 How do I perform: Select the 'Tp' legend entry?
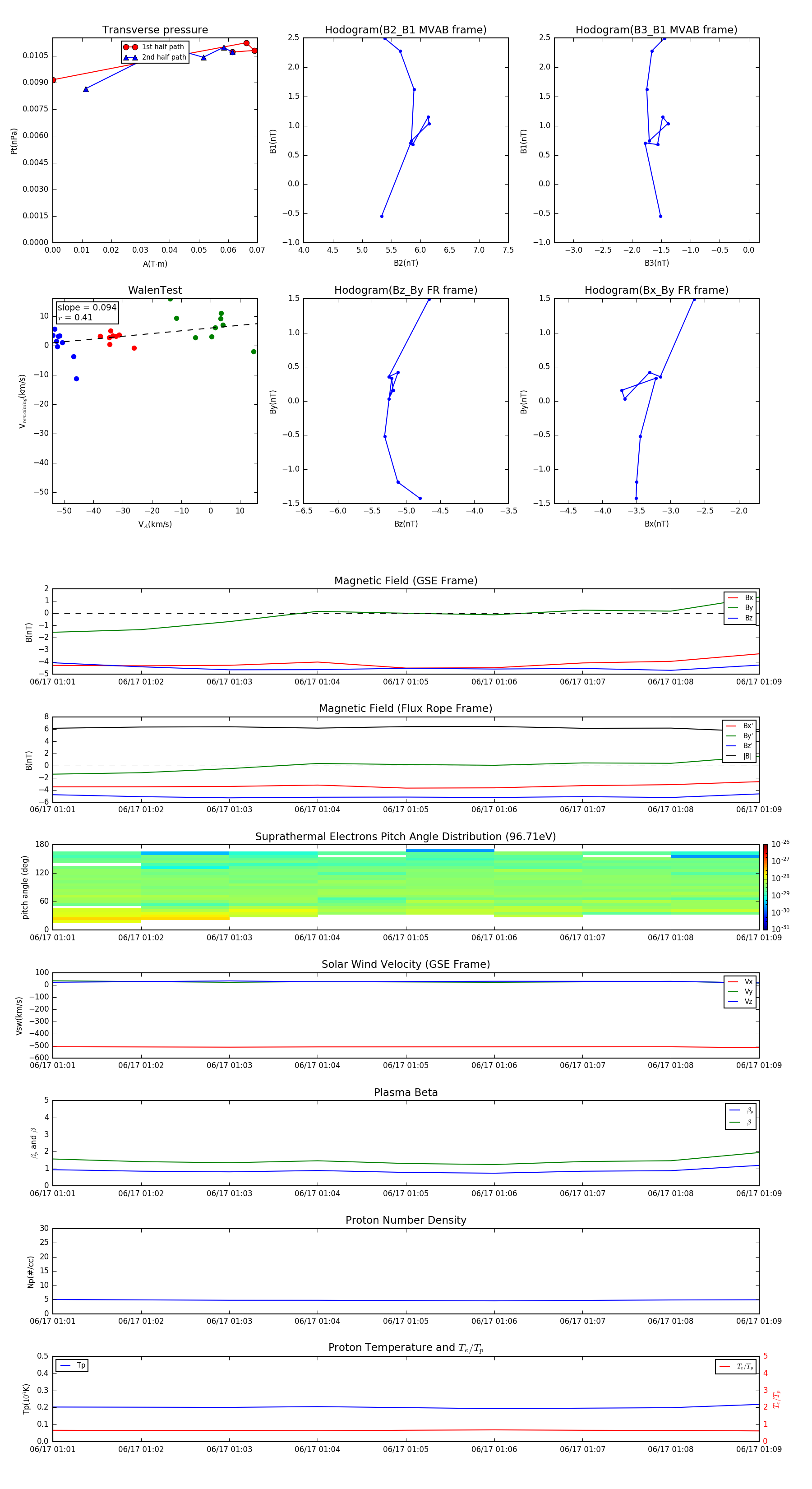point(72,1365)
